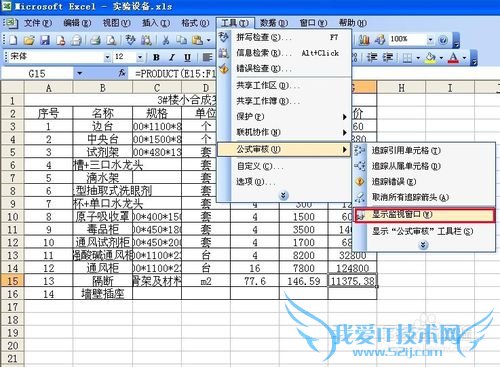This screenshot has width=500, height=367.
Task: Expand the 公式审核 submenu with bottom chevrons
Action: [x=423, y=245]
